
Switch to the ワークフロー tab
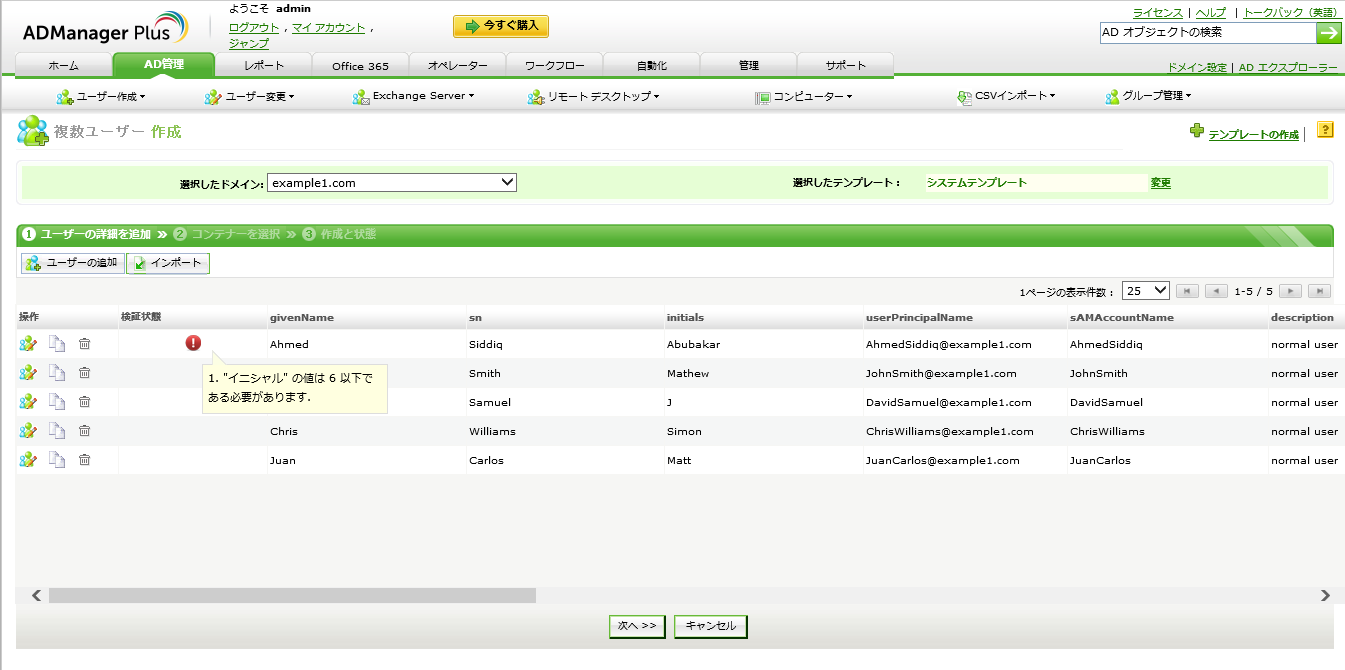(x=555, y=65)
